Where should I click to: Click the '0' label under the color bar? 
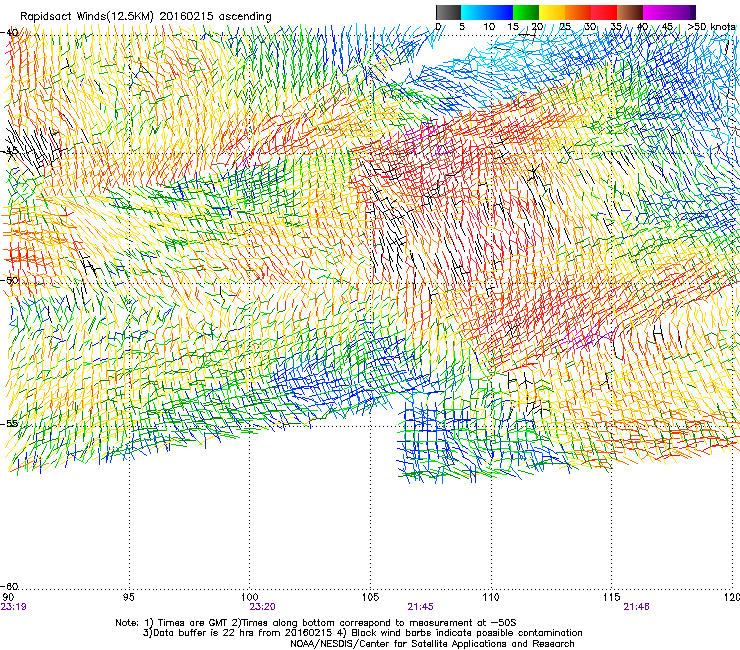[438, 26]
